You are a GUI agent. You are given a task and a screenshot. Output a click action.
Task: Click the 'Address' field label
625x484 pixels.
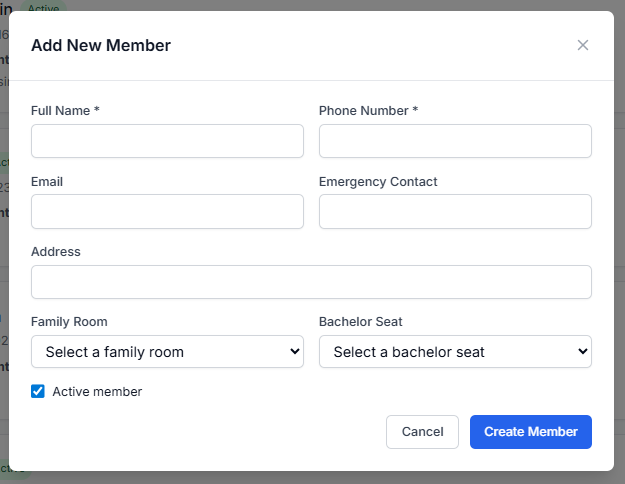(x=56, y=252)
